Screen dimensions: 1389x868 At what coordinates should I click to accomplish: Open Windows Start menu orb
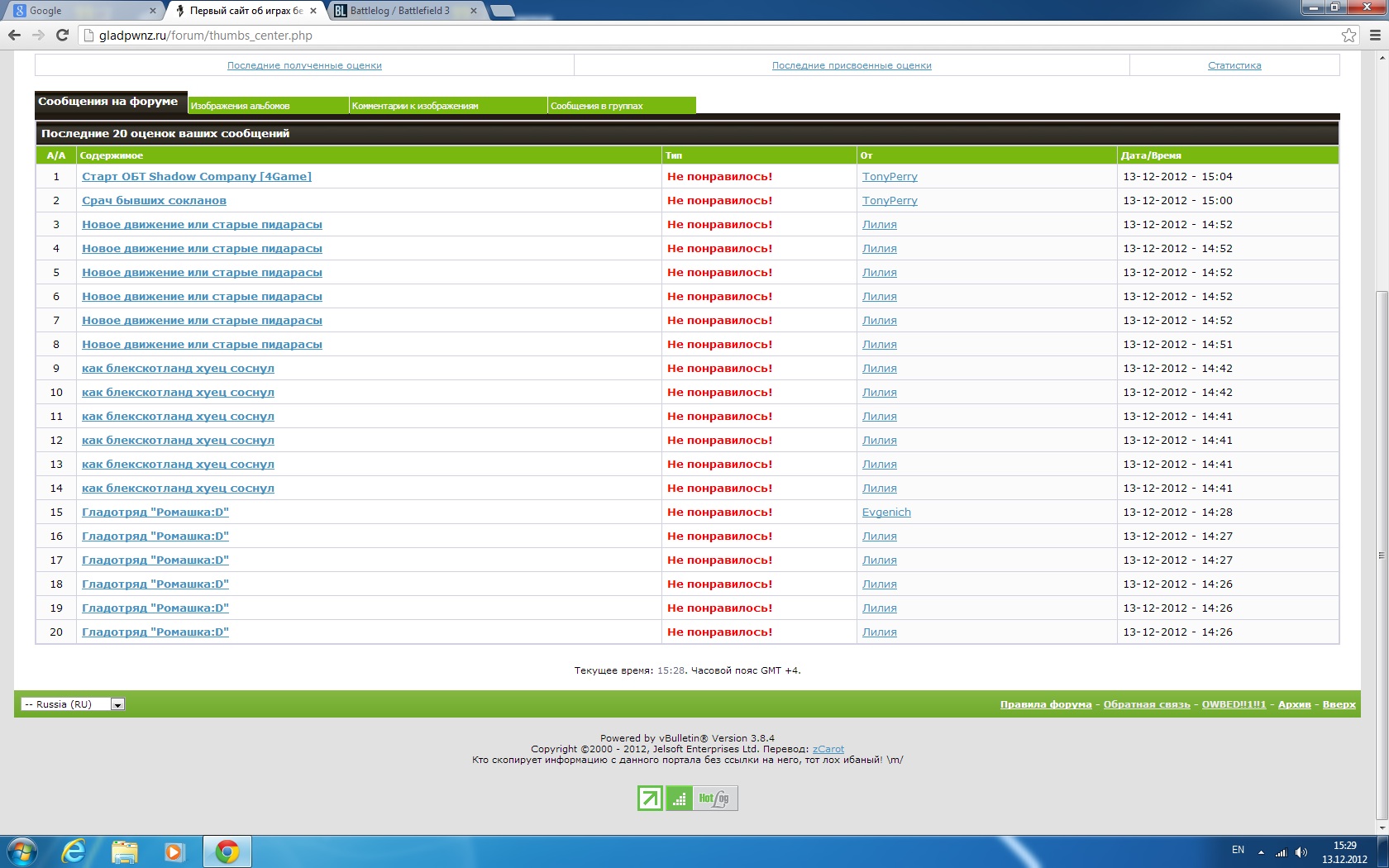(x=22, y=851)
